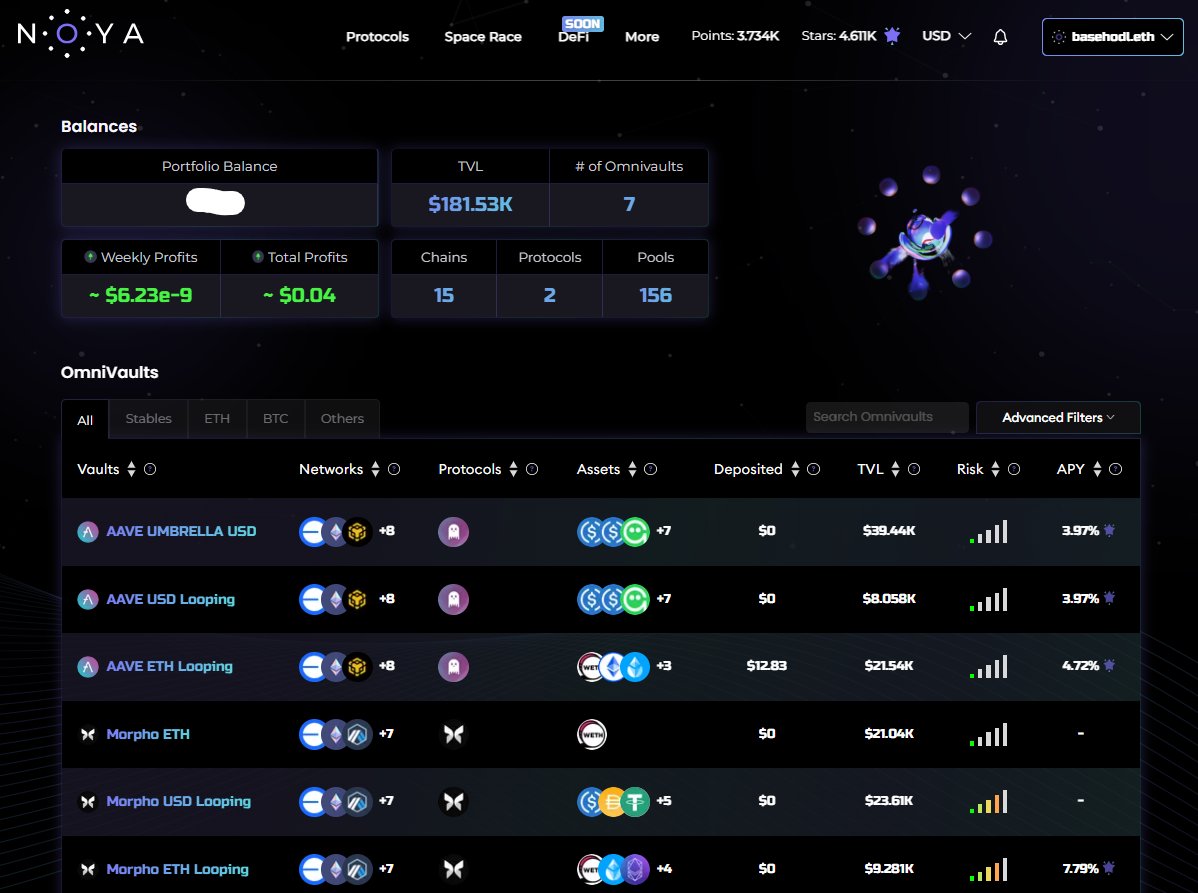The width and height of the screenshot is (1198, 893).
Task: Click the $39.44K TVL cell
Action: (889, 531)
